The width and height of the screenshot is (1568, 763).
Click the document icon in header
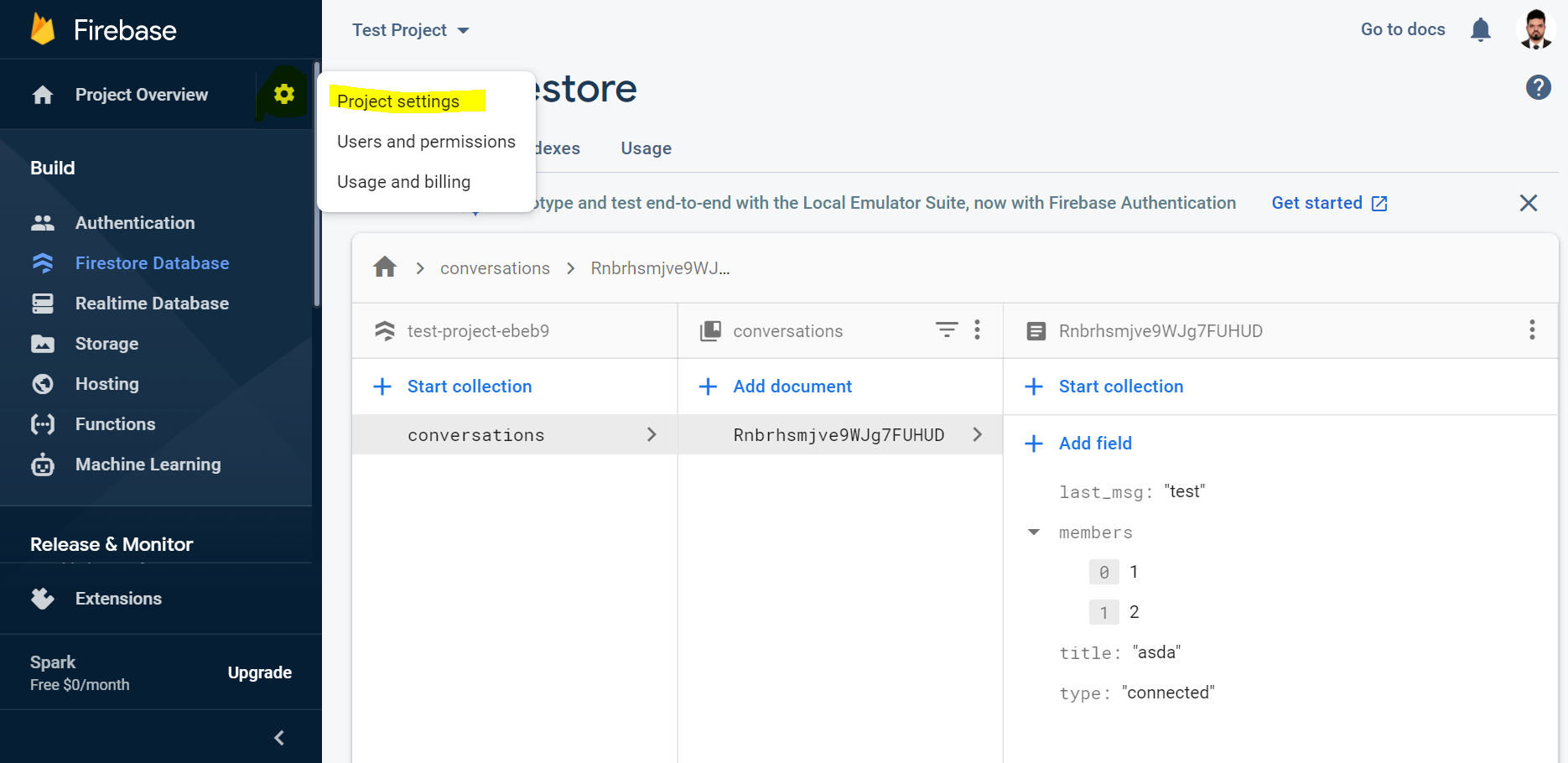pos(1036,331)
